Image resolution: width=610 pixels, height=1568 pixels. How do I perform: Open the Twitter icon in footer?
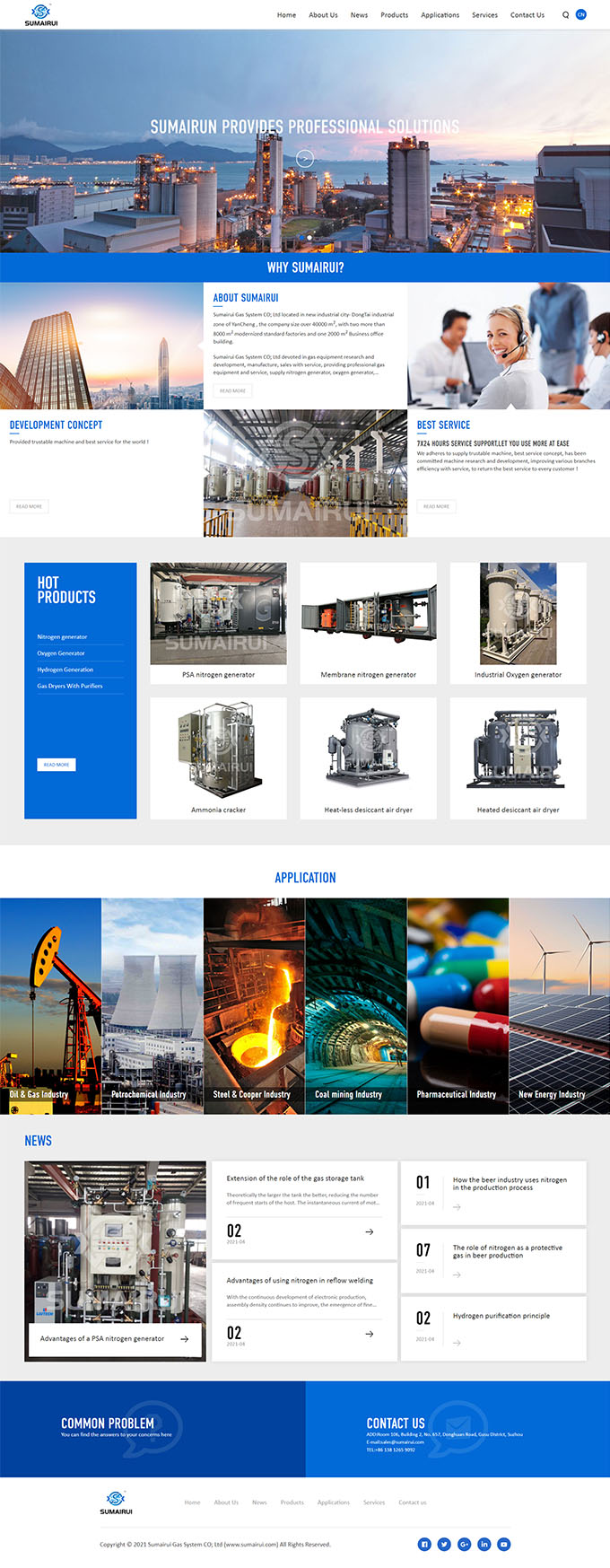(444, 1544)
